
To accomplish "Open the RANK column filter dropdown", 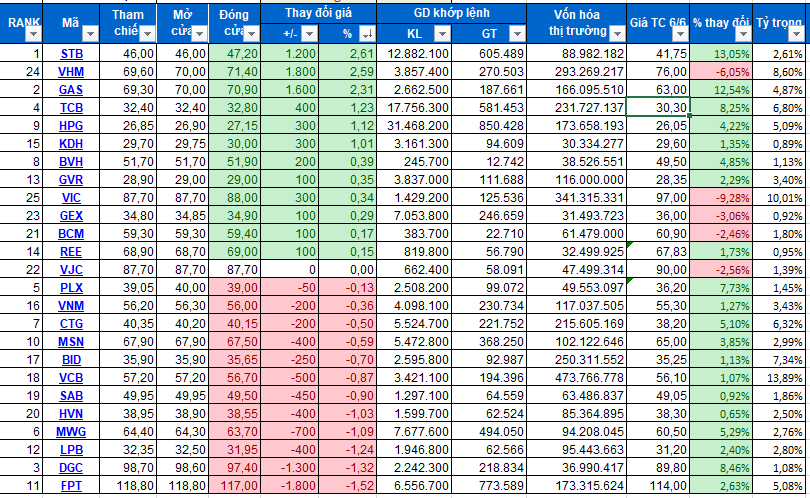I will (34, 34).
